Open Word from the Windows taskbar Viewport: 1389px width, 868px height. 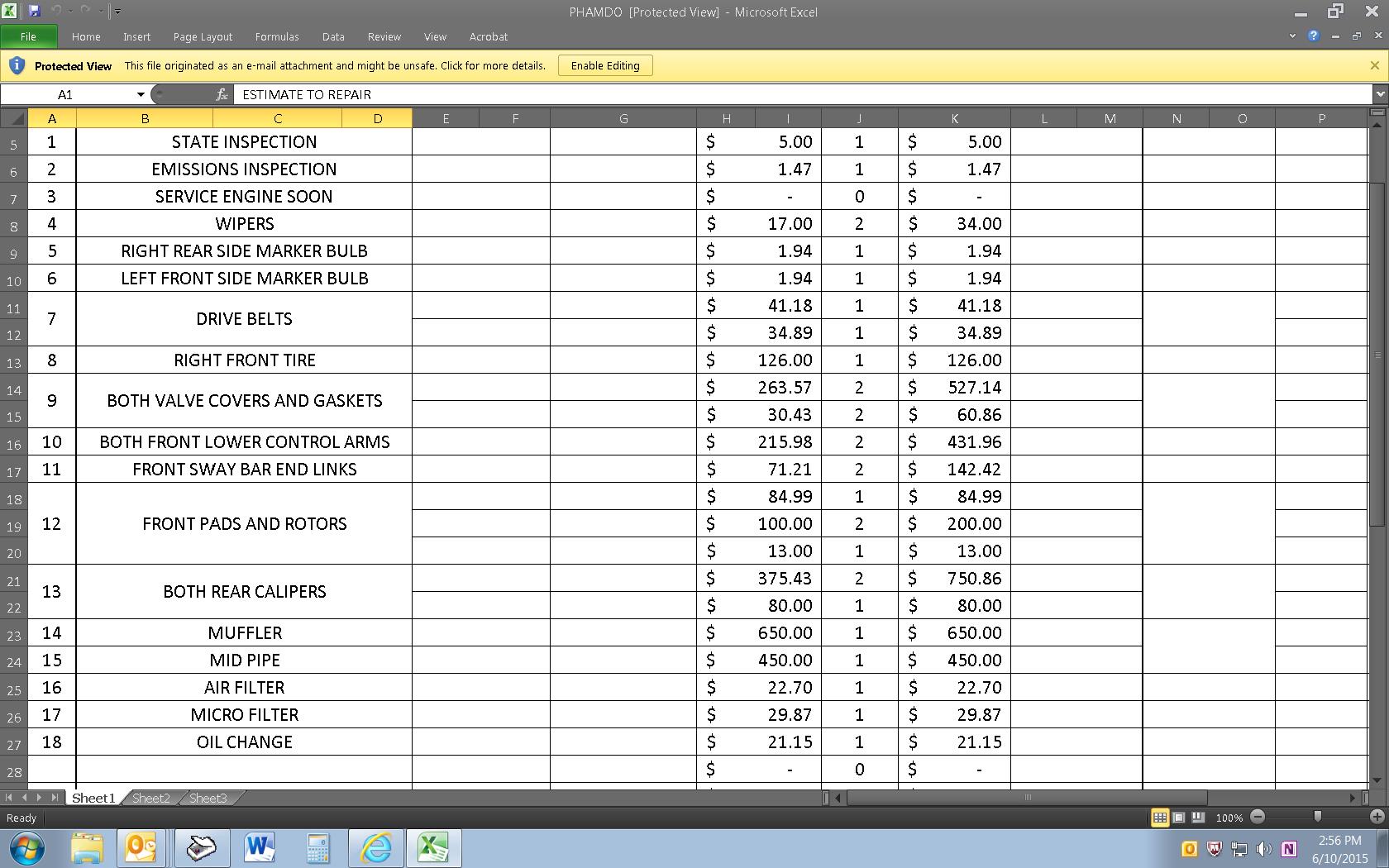click(x=260, y=848)
